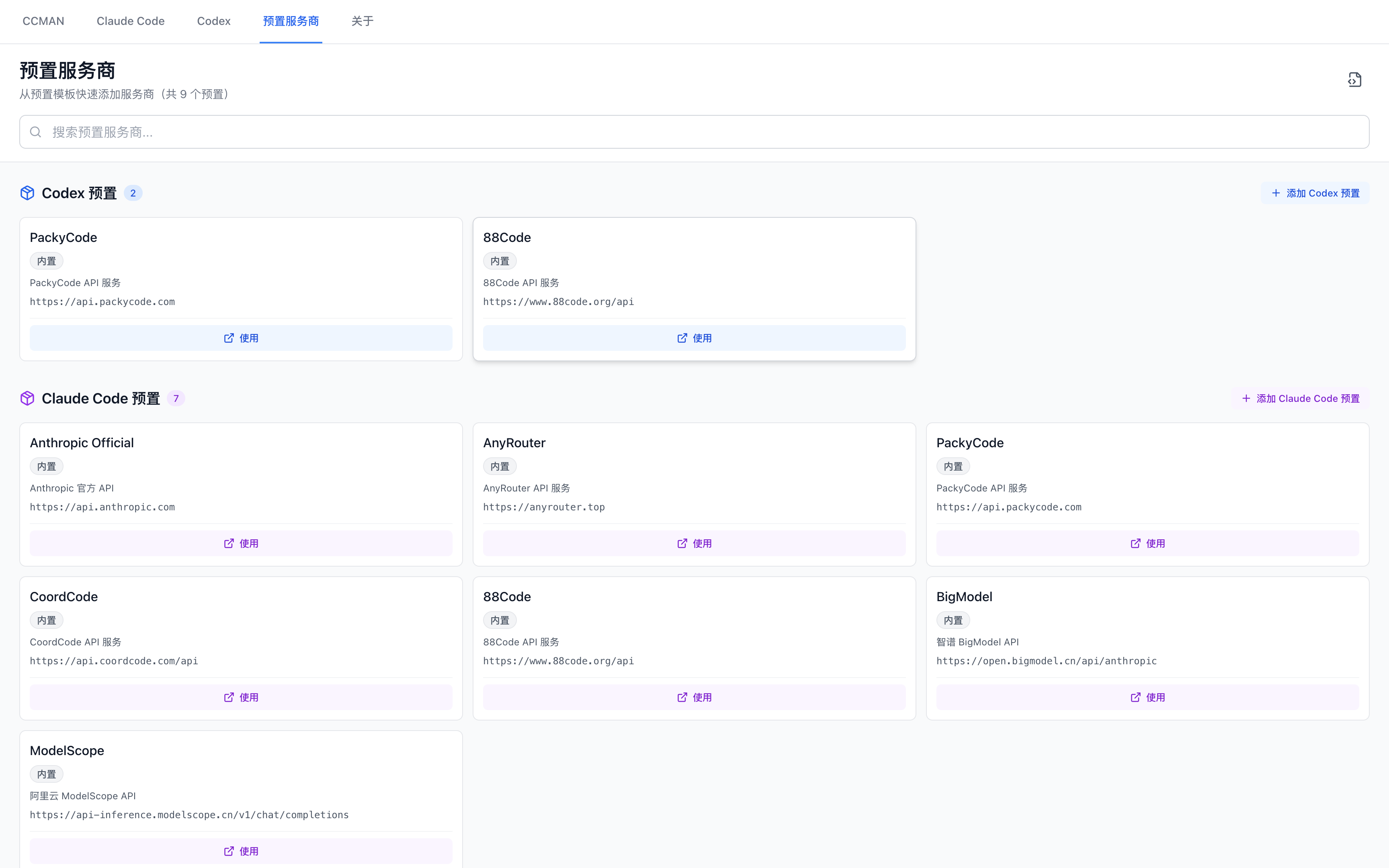Open the 关于 tab

362,21
